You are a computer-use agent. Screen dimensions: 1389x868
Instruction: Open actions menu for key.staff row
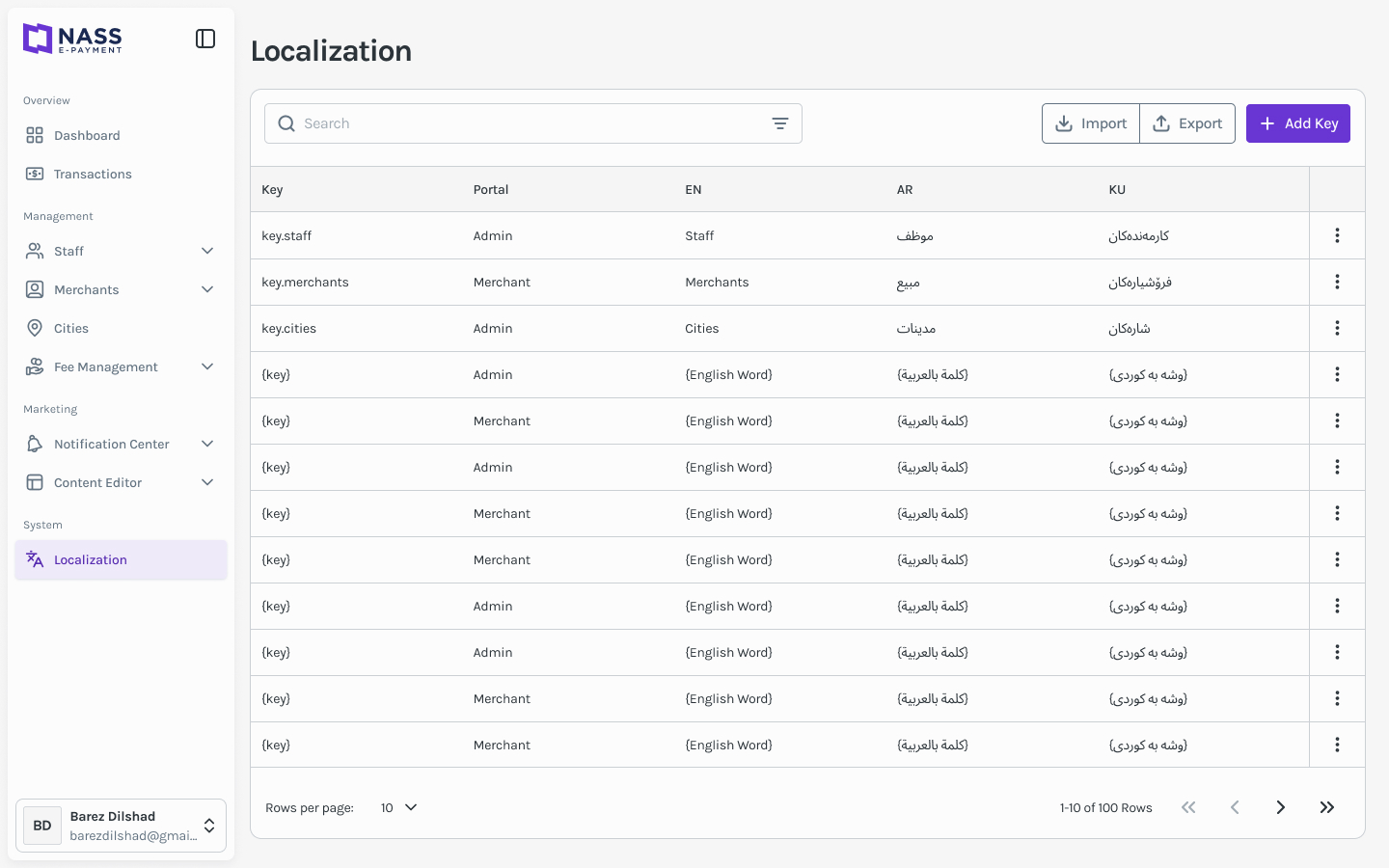coord(1337,235)
